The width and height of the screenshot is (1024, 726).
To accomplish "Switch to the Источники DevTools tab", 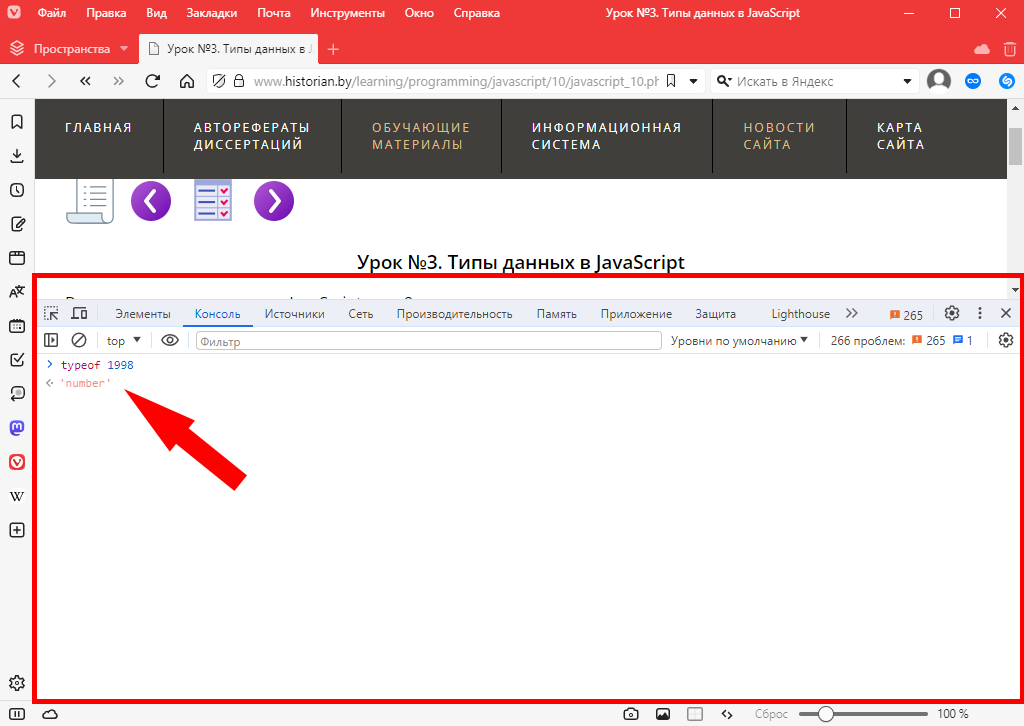I will (294, 314).
